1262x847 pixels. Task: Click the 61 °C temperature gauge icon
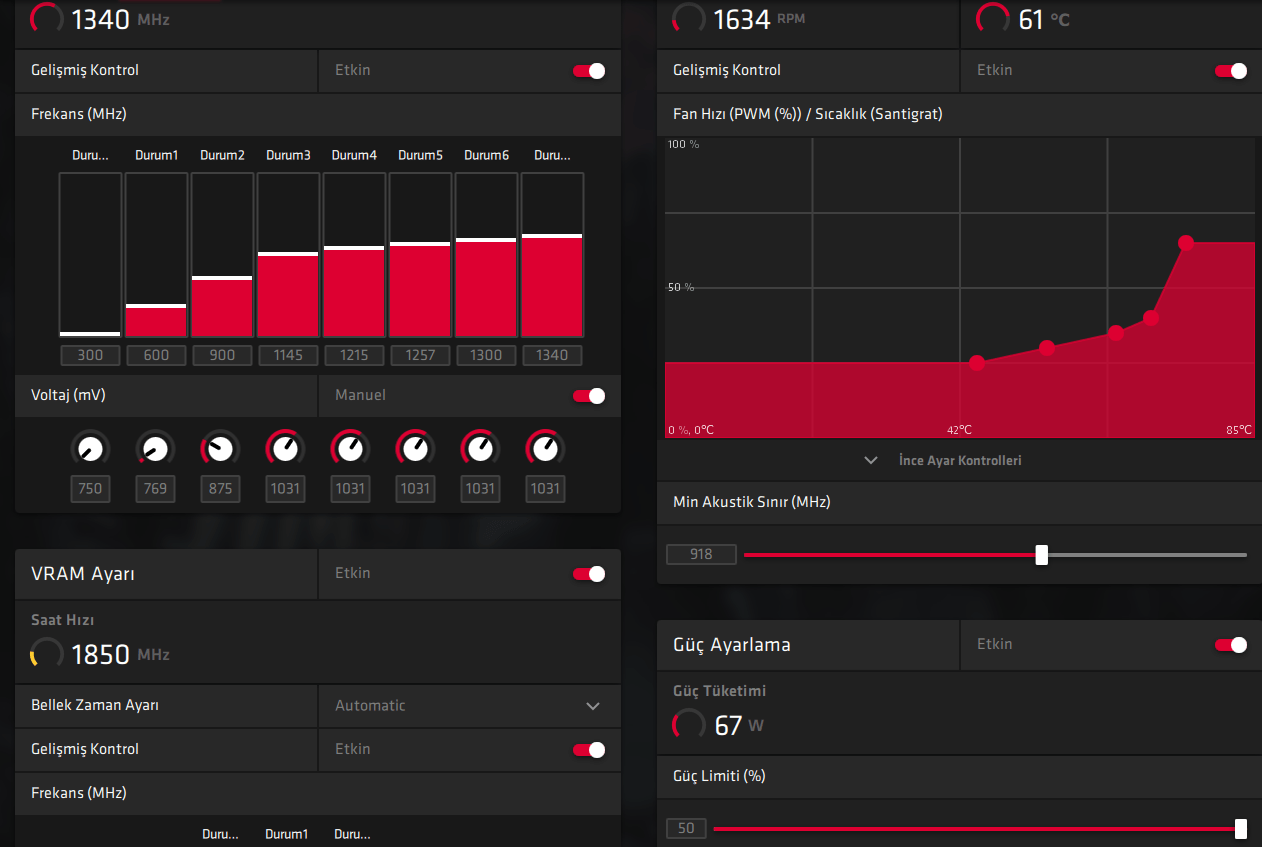992,18
